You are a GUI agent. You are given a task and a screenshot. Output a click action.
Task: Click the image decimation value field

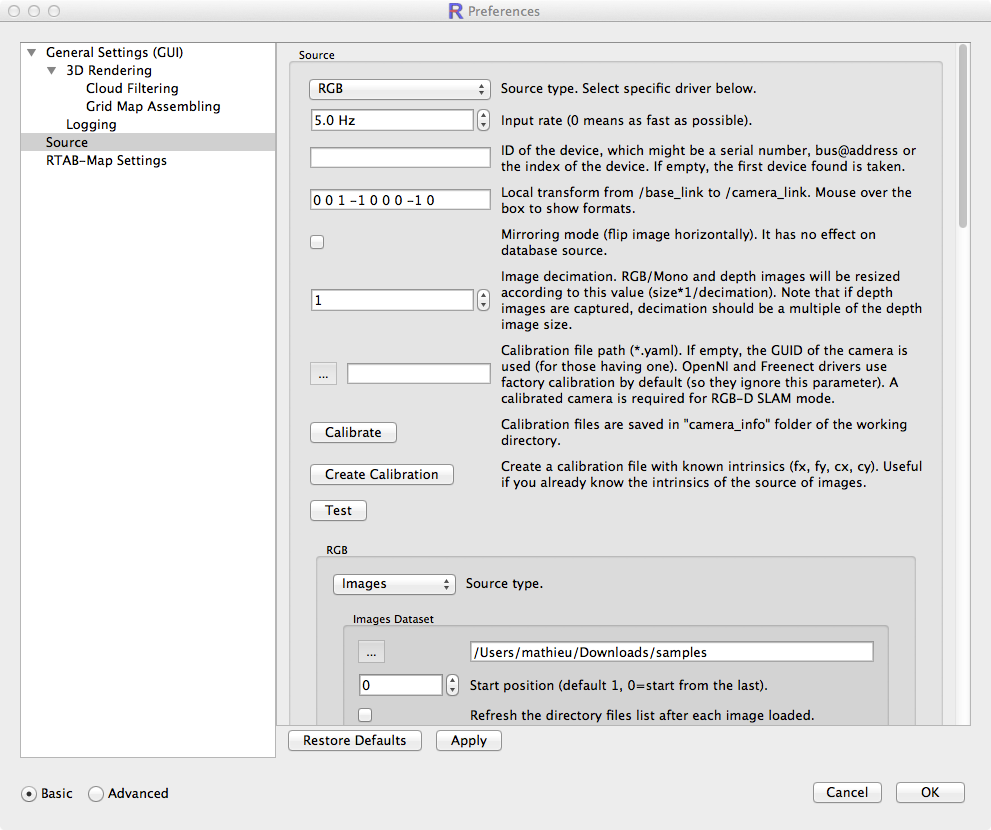pyautogui.click(x=392, y=300)
